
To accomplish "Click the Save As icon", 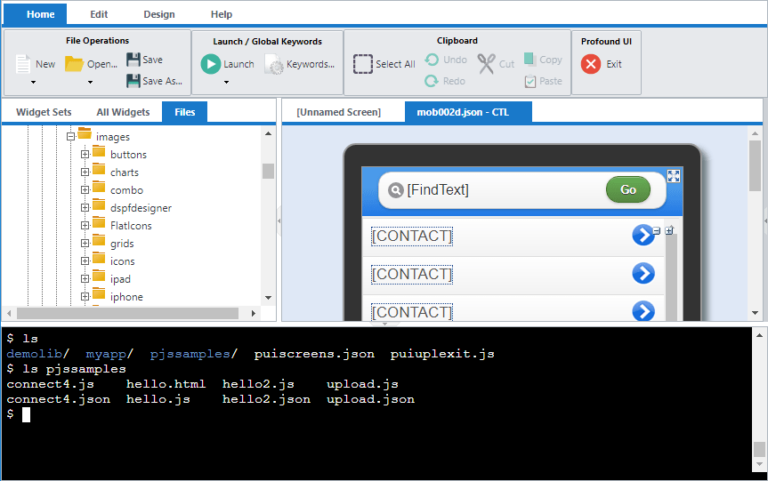I will [x=134, y=81].
